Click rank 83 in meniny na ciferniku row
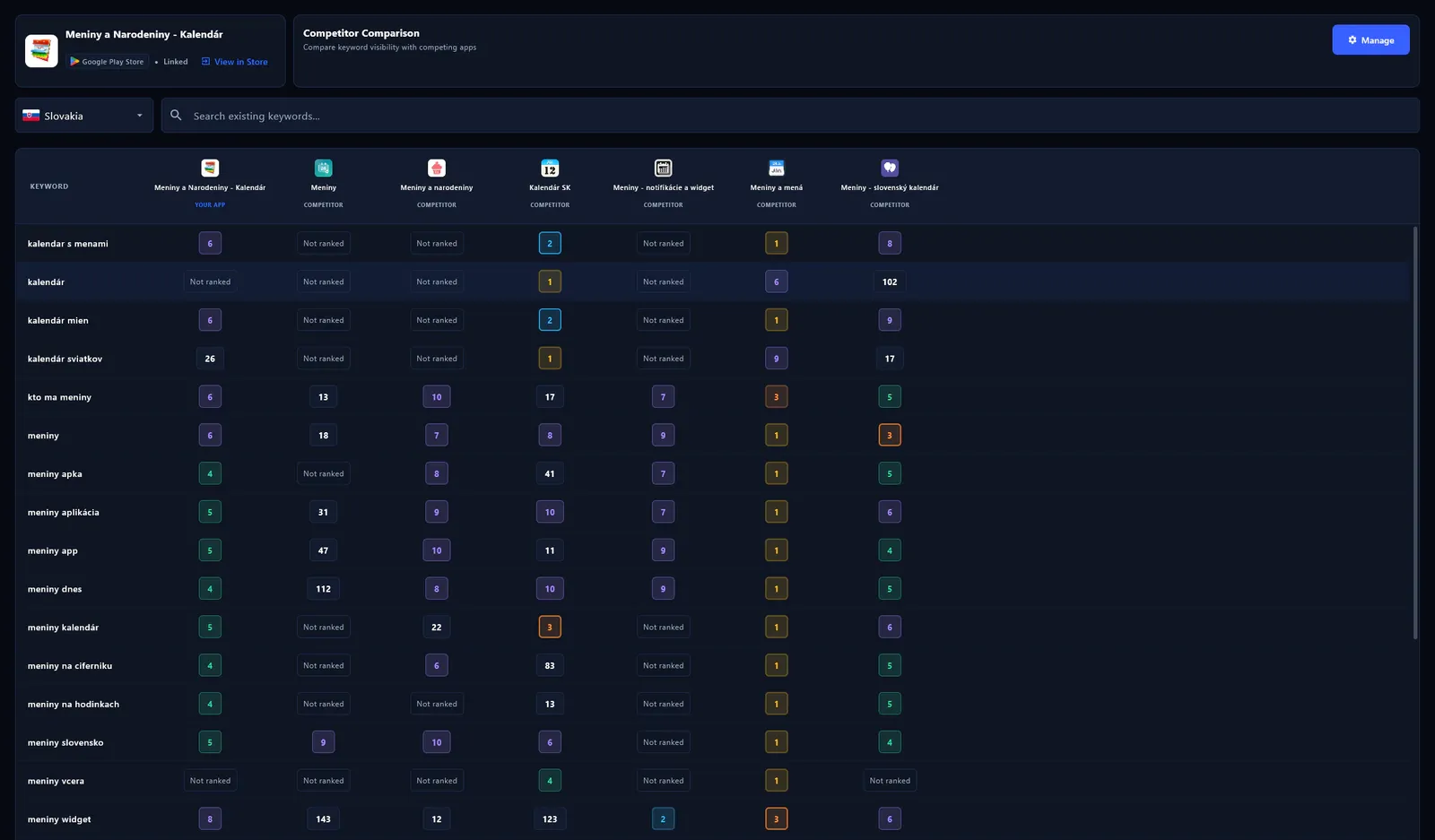The image size is (1435, 840). click(550, 665)
